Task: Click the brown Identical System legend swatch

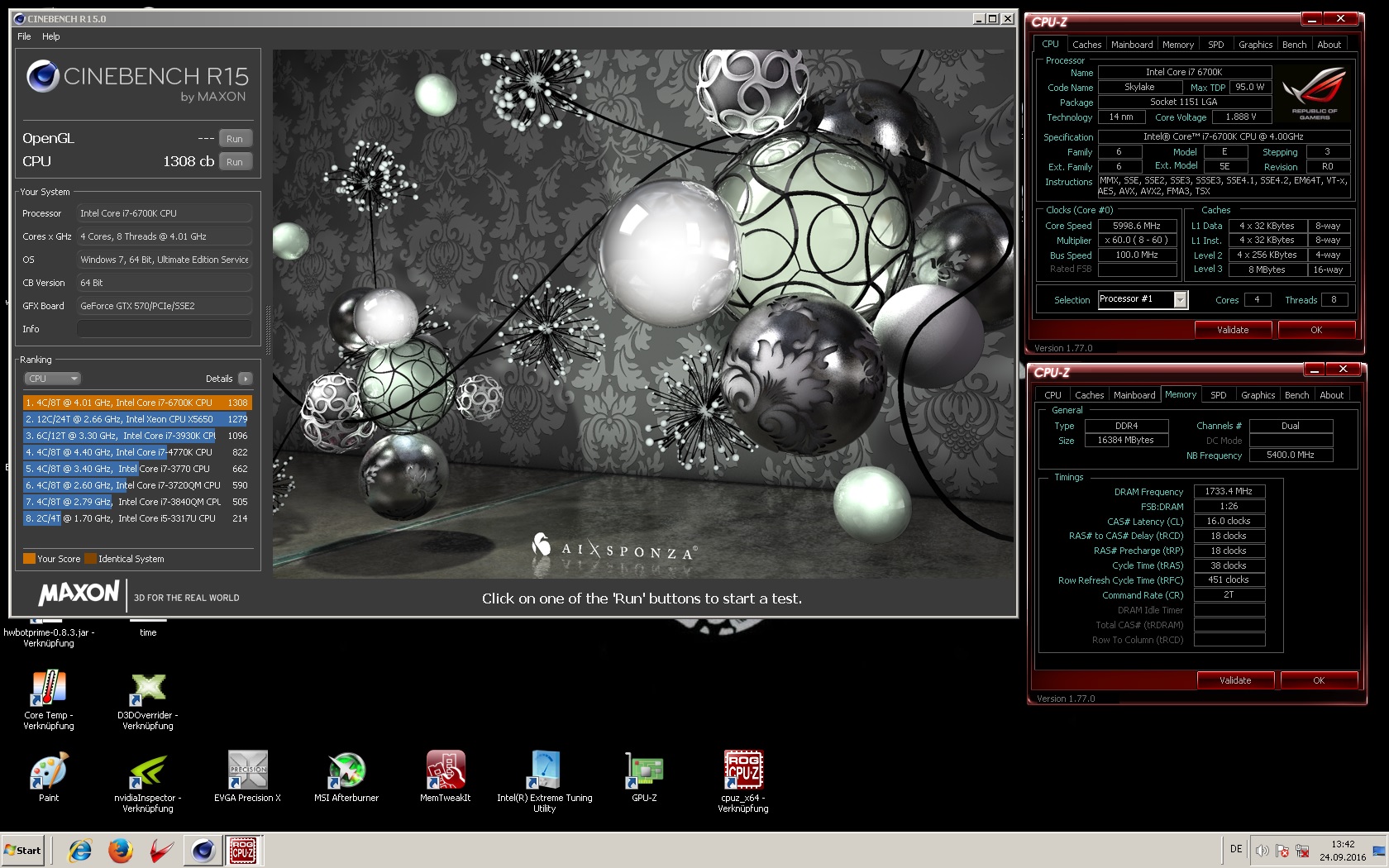Action: point(91,559)
